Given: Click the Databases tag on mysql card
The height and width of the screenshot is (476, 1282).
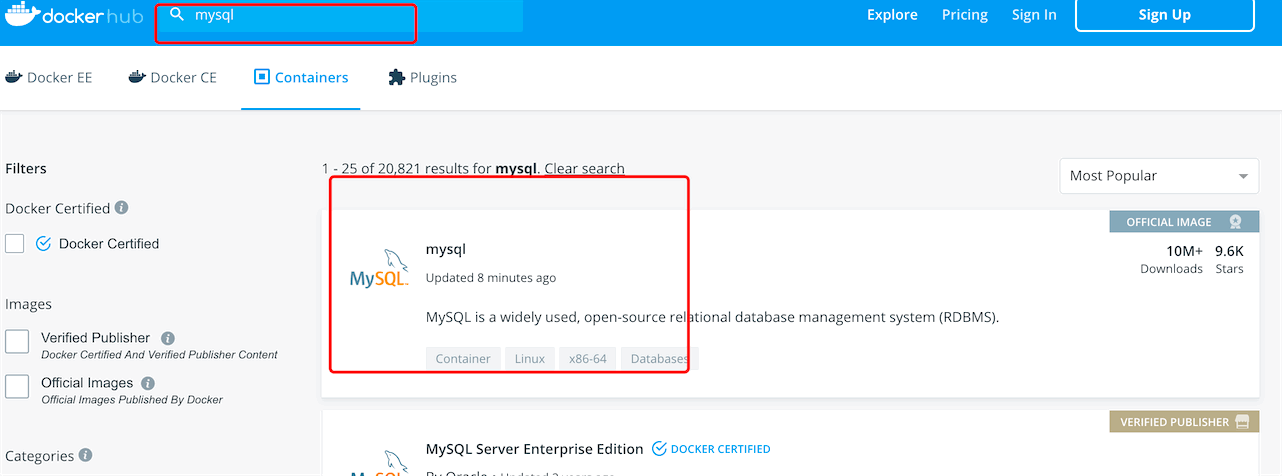Looking at the screenshot, I should coord(659,358).
